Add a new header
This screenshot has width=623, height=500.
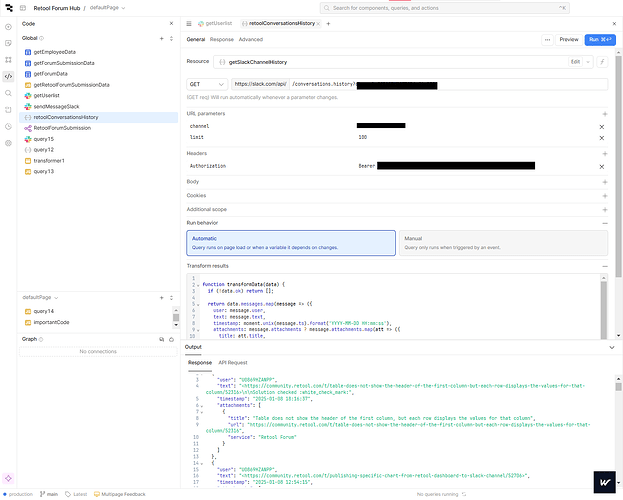coord(605,154)
